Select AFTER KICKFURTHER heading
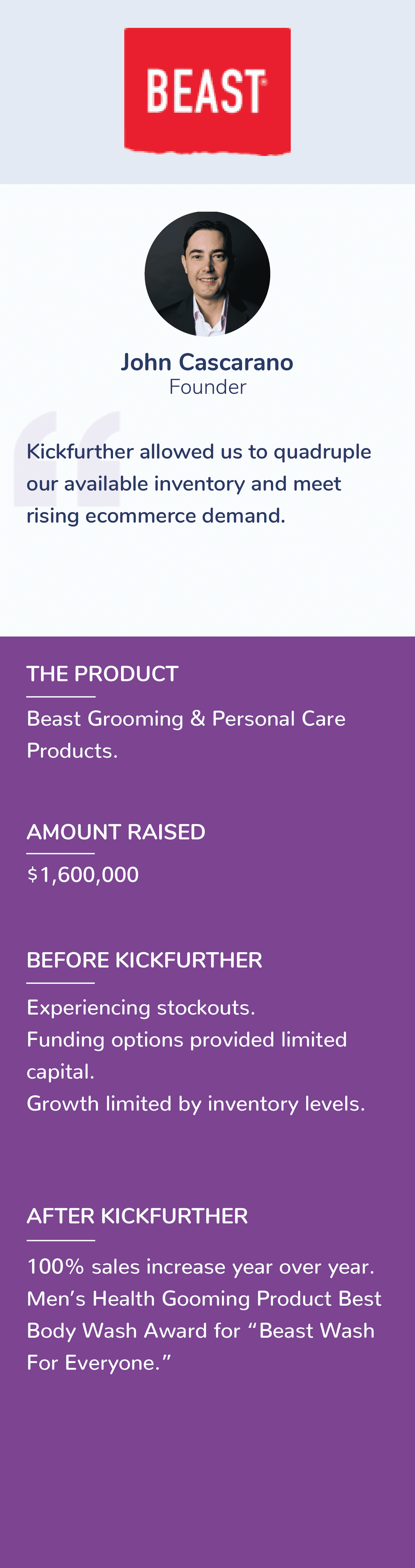Screen dimensions: 415x1568 click(137, 1216)
